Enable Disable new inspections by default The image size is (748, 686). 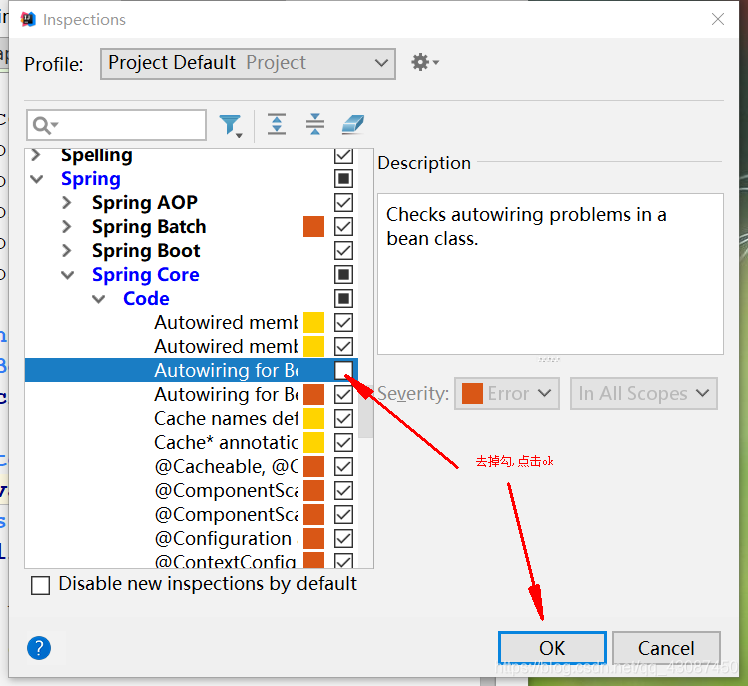click(41, 585)
